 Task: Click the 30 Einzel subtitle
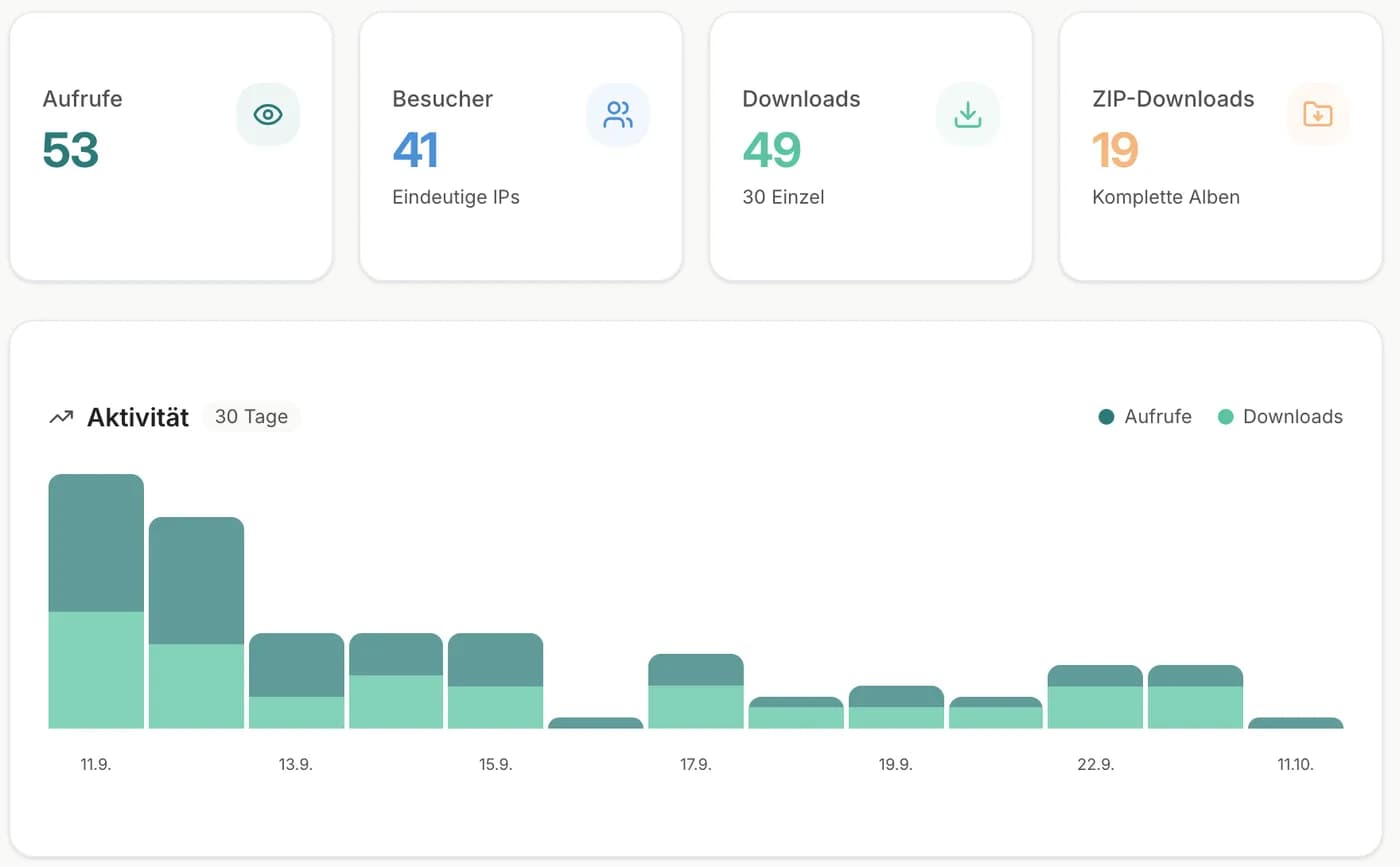pyautogui.click(x=783, y=197)
